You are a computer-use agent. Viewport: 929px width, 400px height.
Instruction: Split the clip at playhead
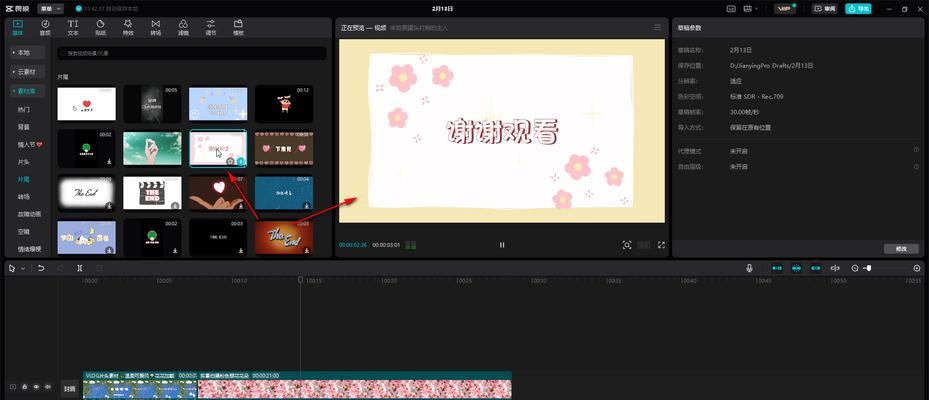click(x=79, y=268)
